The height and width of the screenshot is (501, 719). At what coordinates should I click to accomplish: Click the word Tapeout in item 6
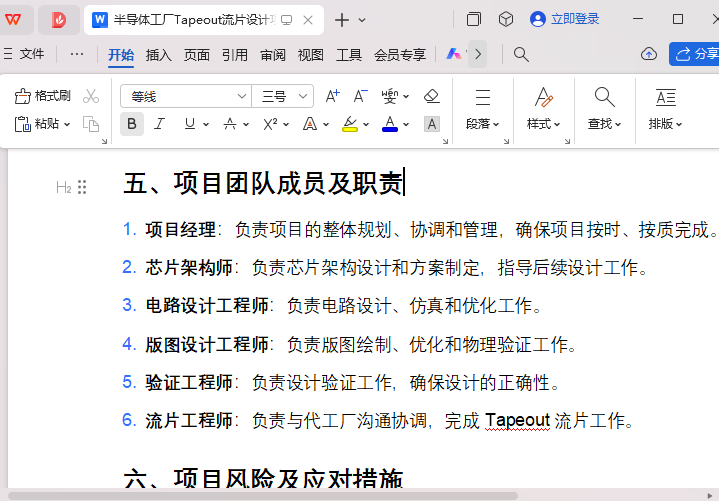[x=517, y=420]
